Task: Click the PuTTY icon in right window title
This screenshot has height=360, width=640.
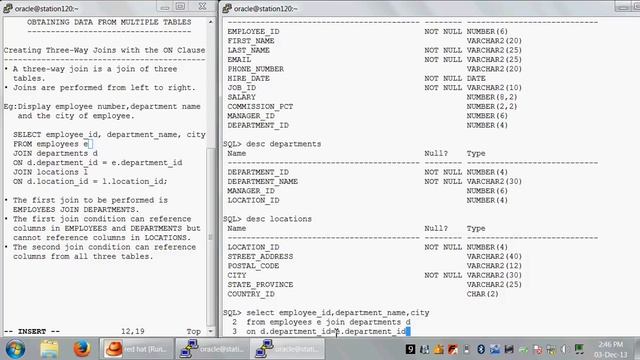Action: 227,8
